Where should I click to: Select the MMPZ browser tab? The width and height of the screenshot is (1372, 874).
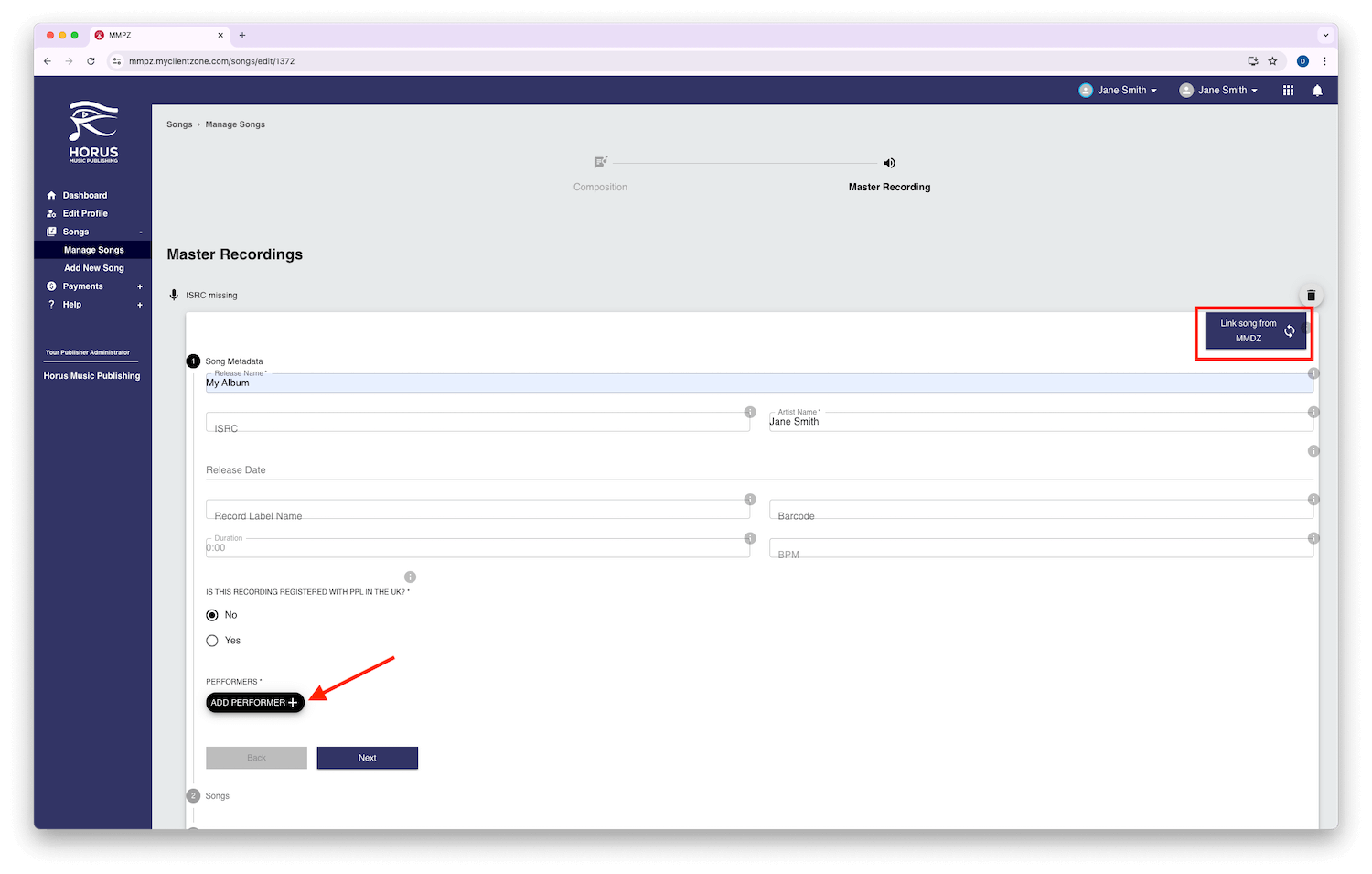(x=158, y=35)
